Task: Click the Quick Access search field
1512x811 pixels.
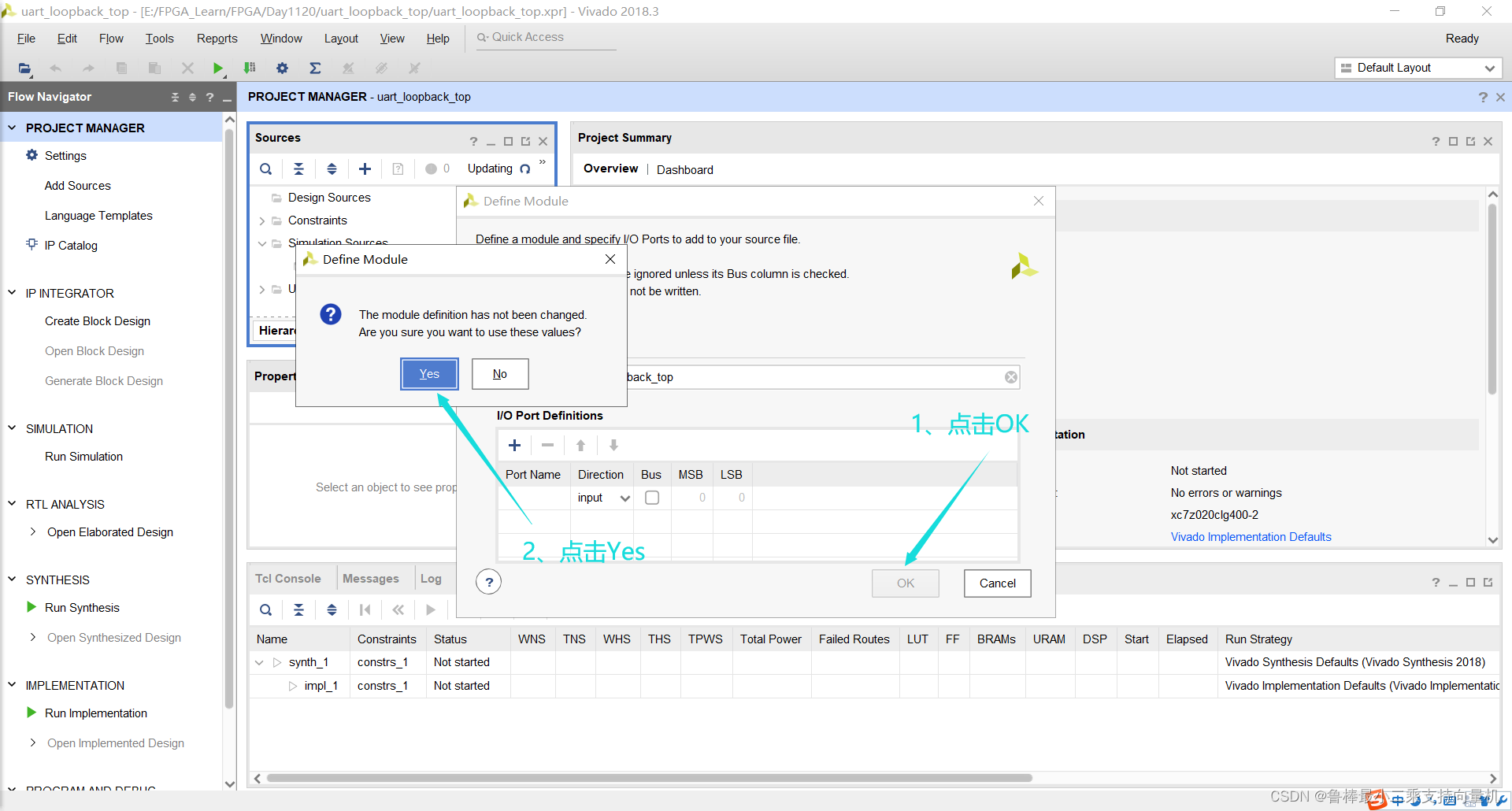Action: 546,37
